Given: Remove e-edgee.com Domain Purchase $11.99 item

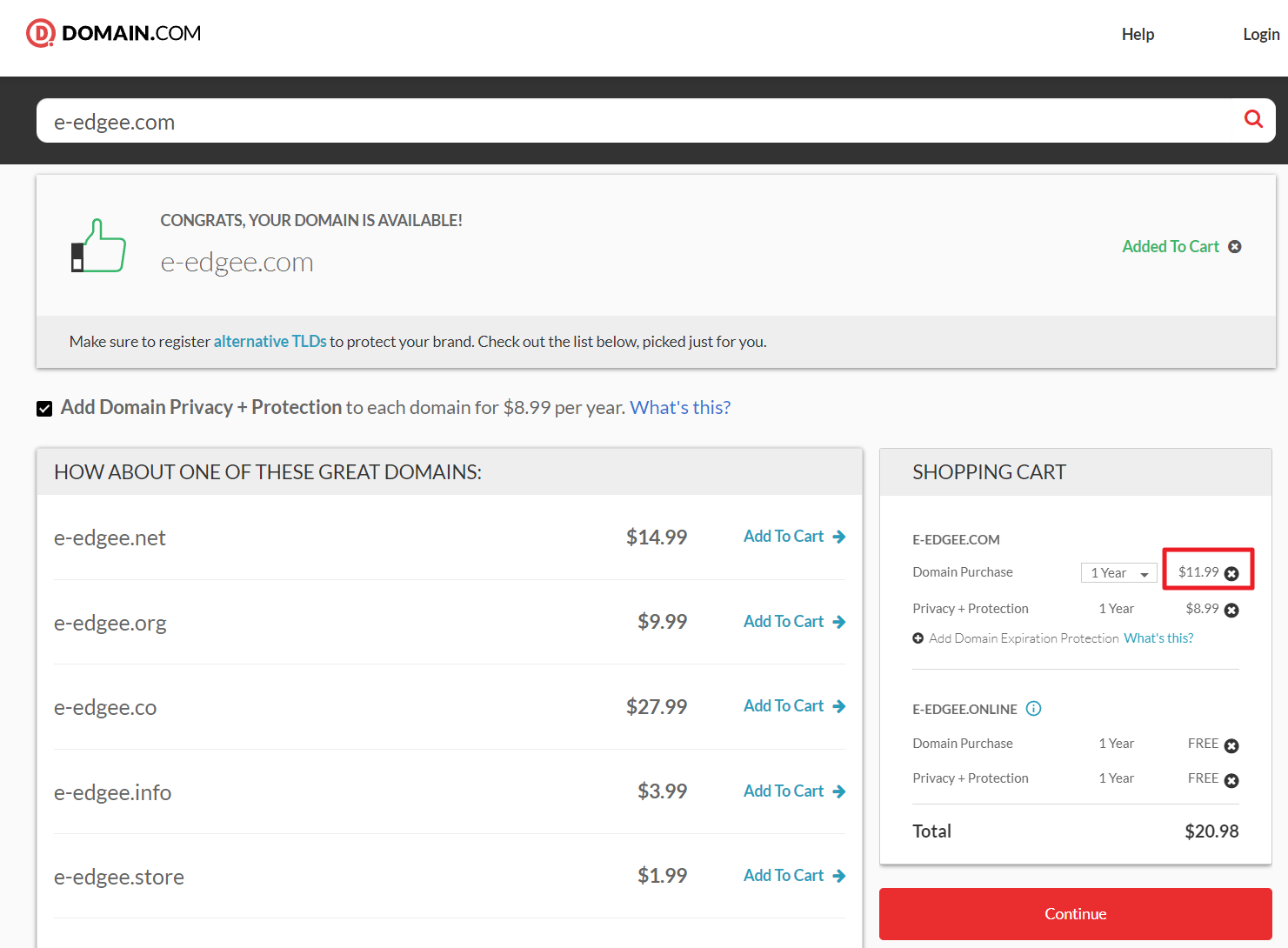Looking at the screenshot, I should tap(1231, 573).
